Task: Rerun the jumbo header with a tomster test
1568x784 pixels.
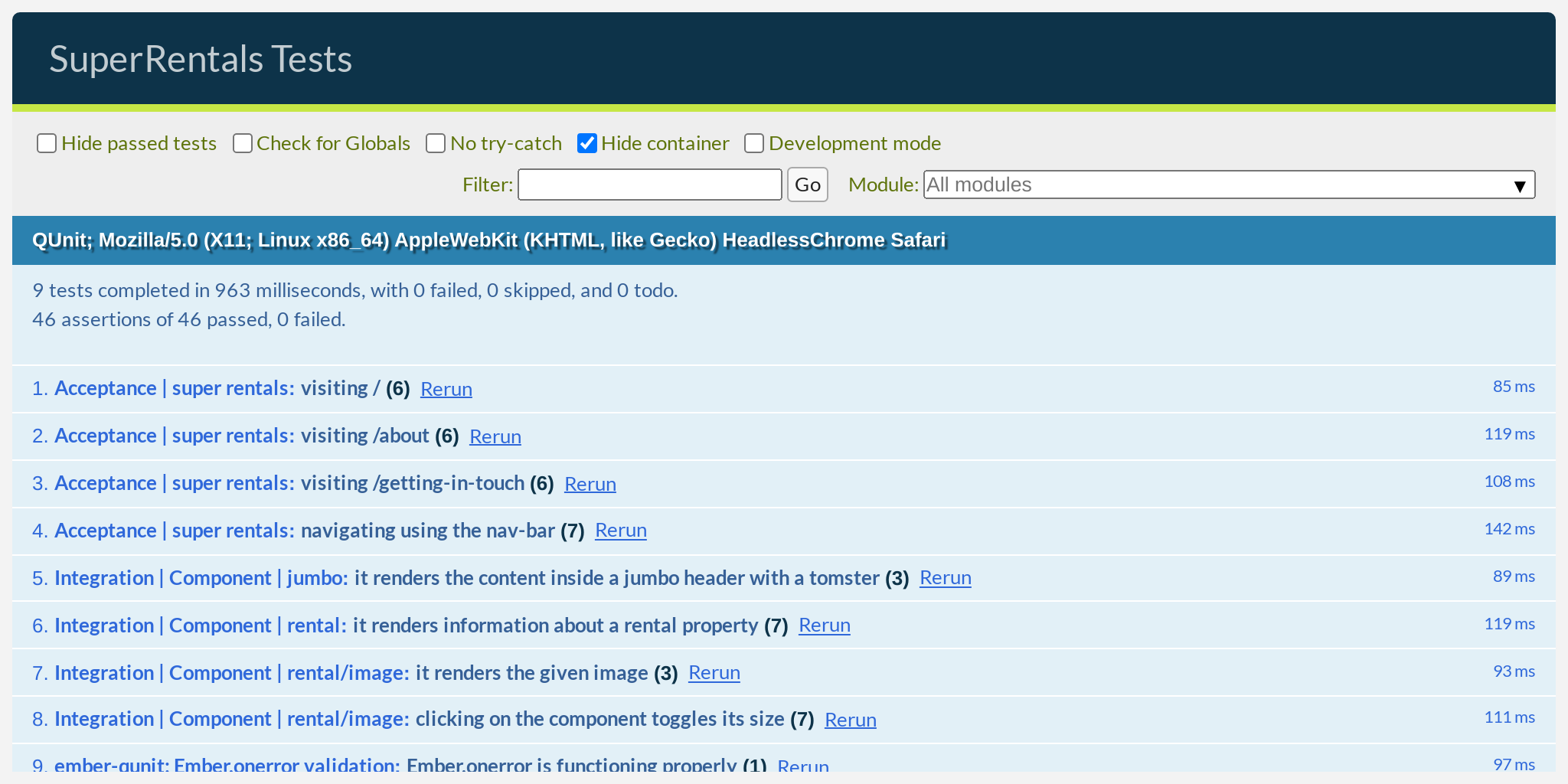Action: (946, 578)
